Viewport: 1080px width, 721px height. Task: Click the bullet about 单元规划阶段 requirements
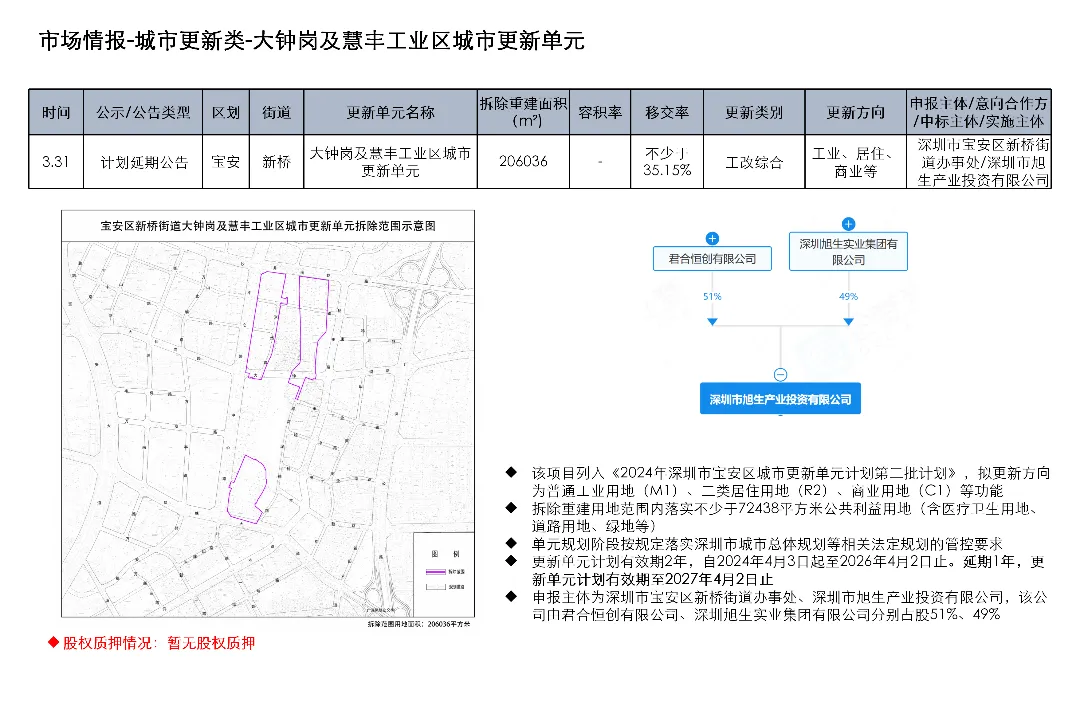[767, 544]
